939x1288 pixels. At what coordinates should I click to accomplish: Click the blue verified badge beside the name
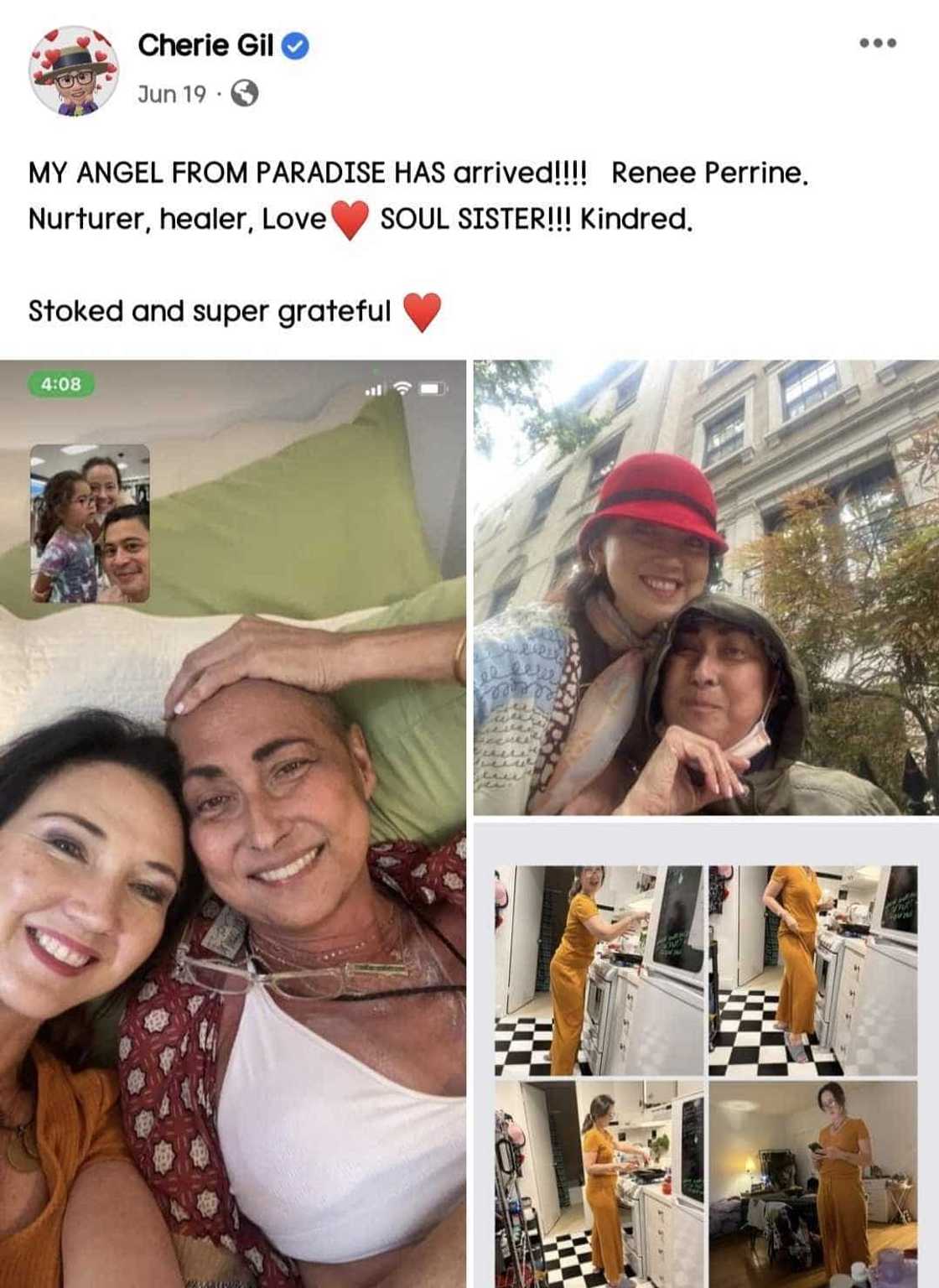pos(295,45)
